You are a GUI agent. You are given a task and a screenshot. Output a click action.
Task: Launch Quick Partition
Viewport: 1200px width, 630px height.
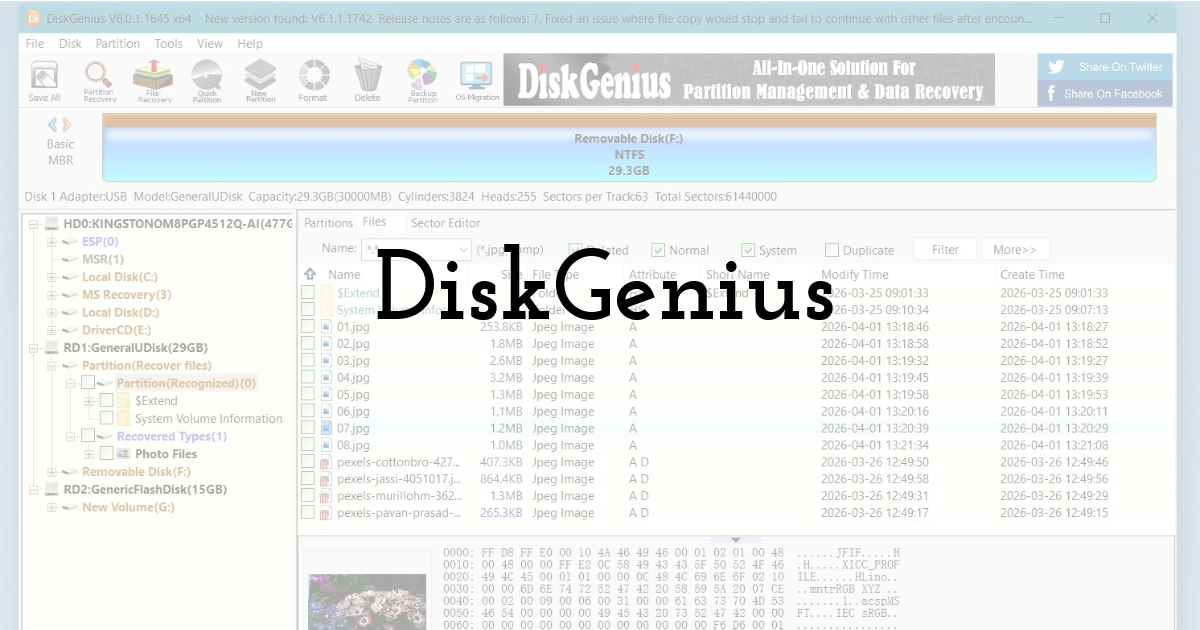(x=207, y=80)
